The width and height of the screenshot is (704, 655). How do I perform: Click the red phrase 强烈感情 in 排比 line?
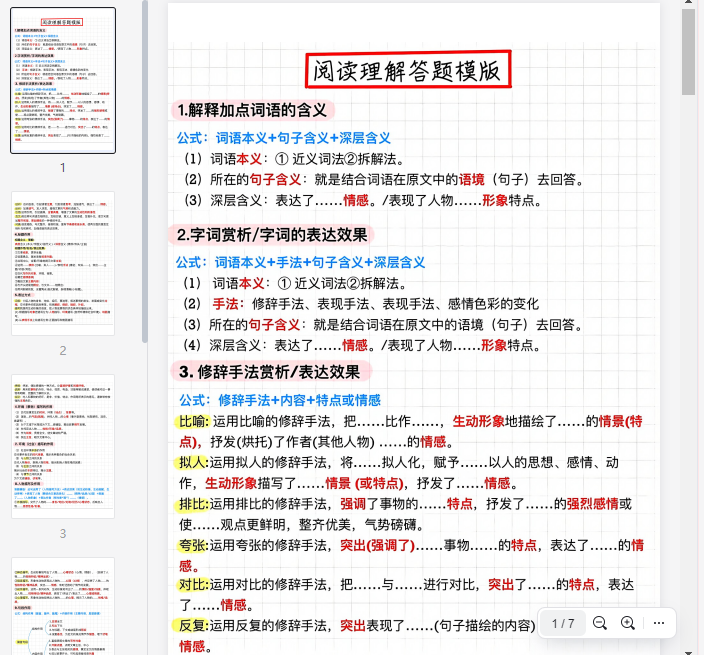point(593,504)
